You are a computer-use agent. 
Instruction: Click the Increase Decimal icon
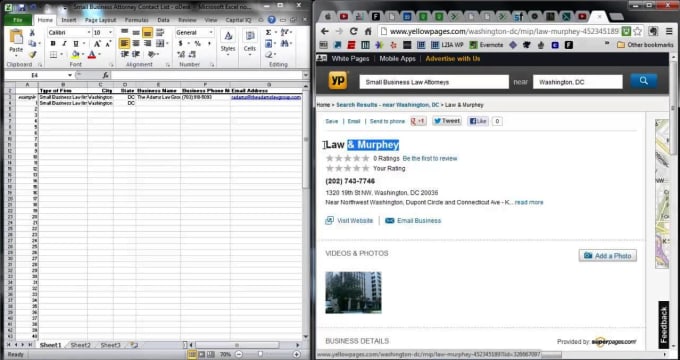(x=181, y=54)
